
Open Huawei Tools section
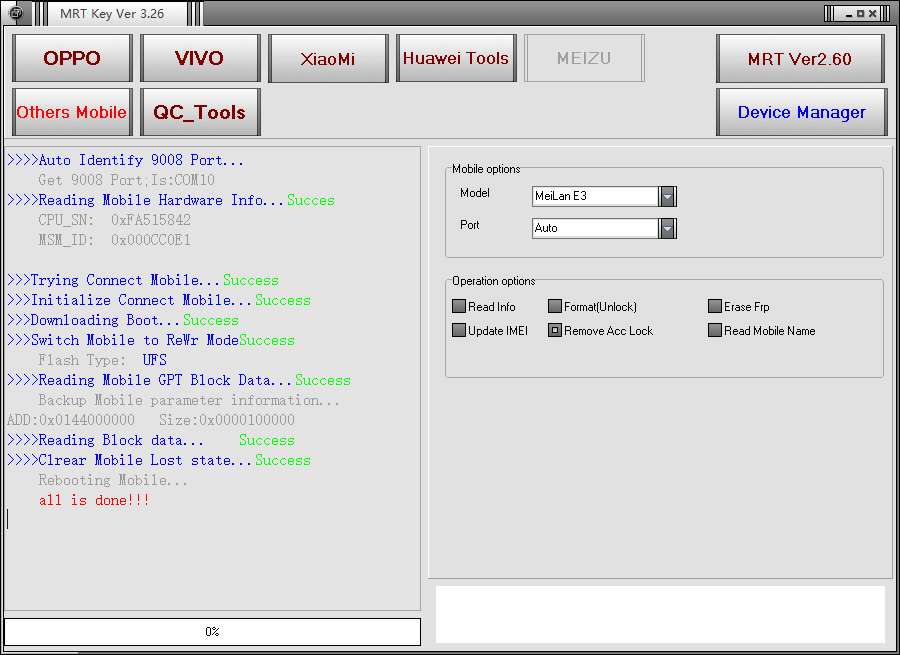click(456, 58)
